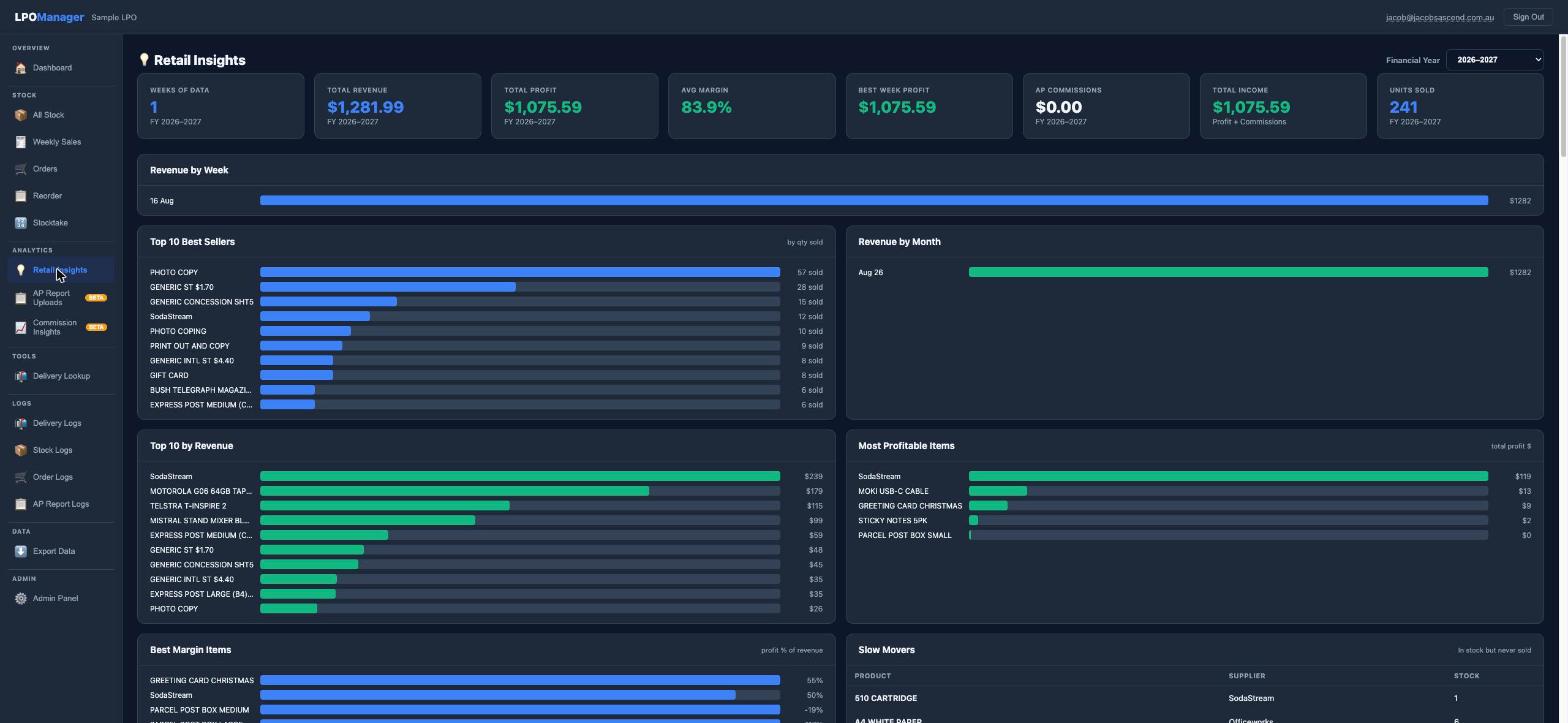Click the Stock Logs icon
This screenshot has height=723, width=1568.
(x=20, y=450)
